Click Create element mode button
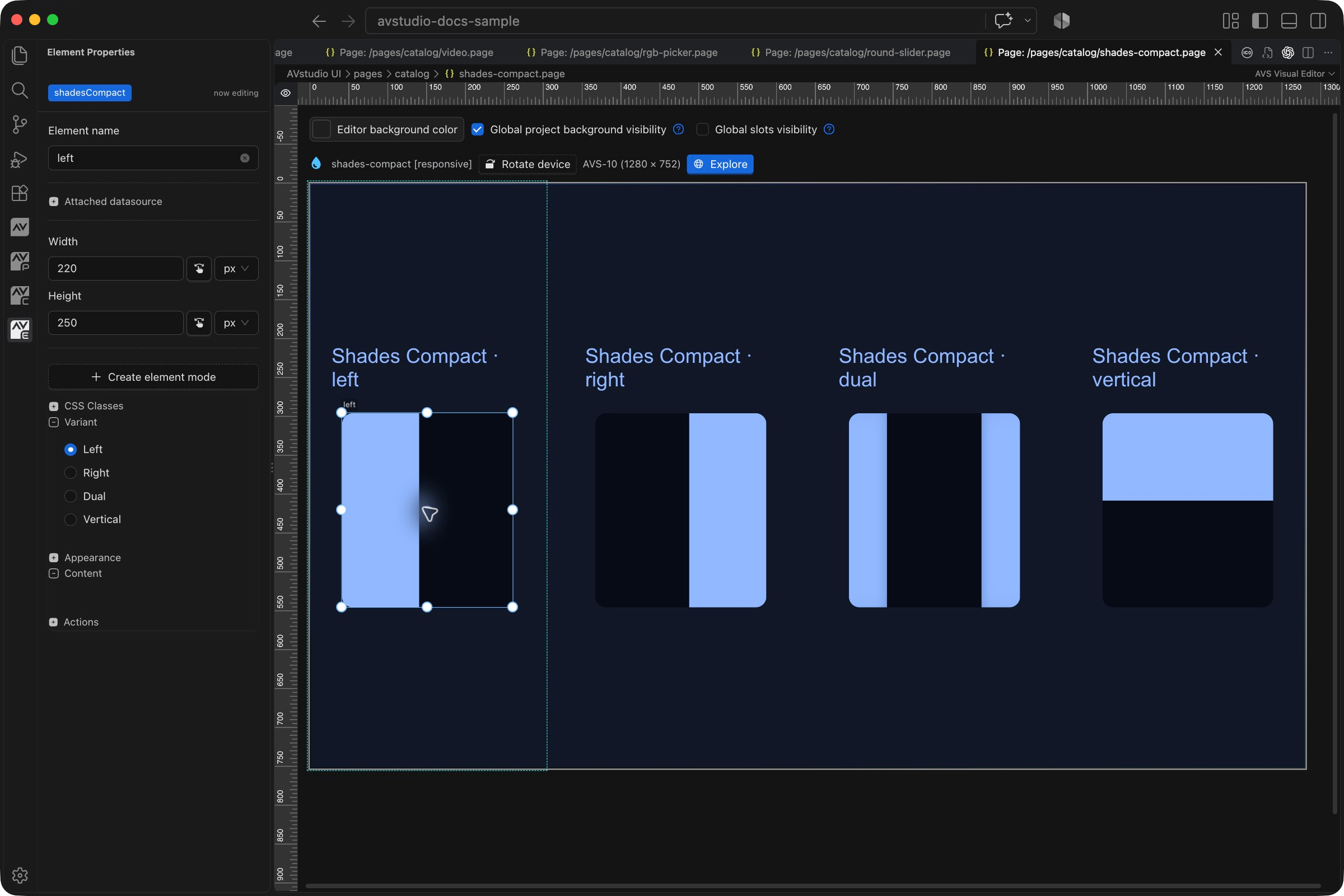The width and height of the screenshot is (1344, 896). click(x=153, y=377)
